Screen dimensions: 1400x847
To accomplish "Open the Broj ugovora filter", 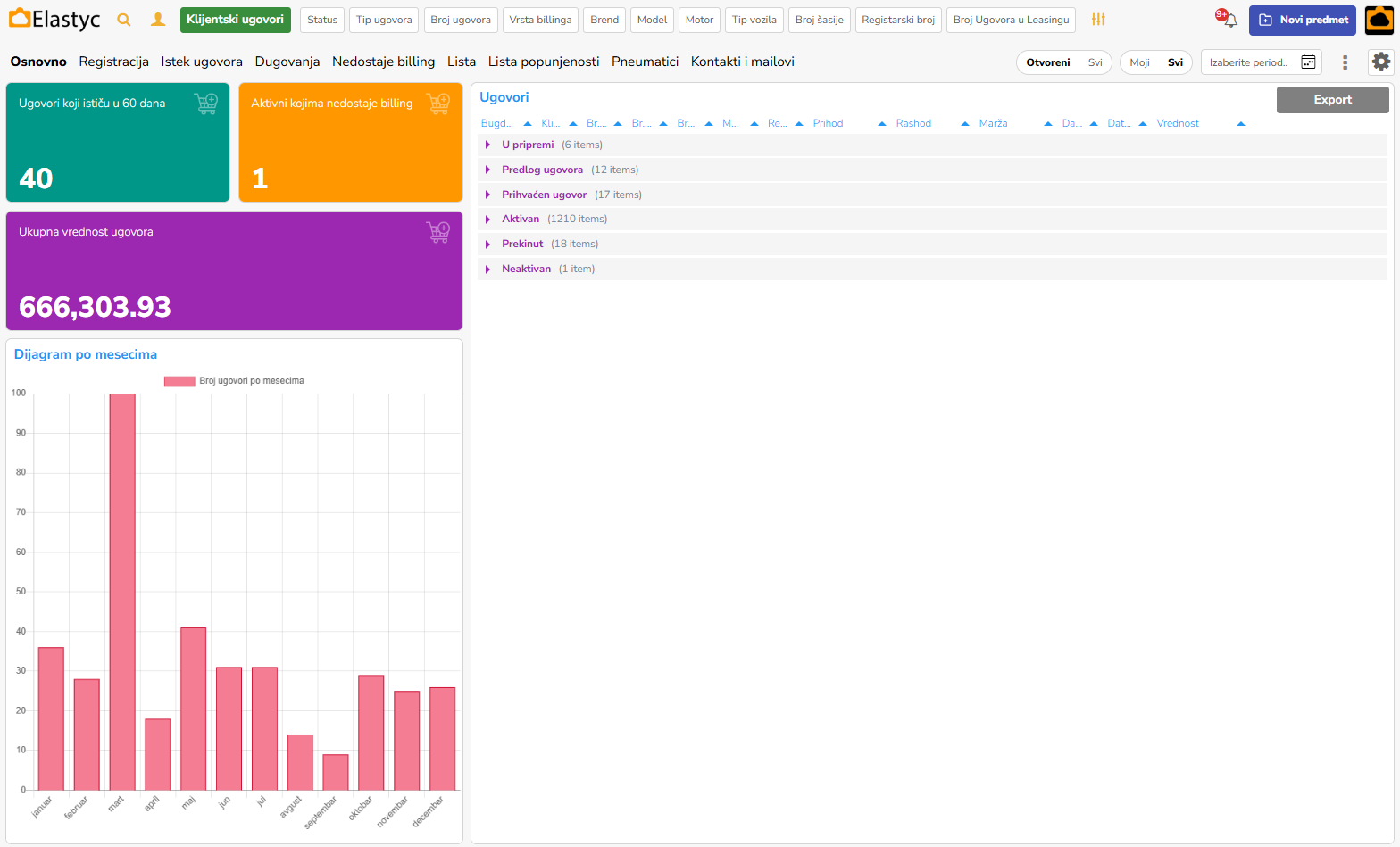I will 461,20.
